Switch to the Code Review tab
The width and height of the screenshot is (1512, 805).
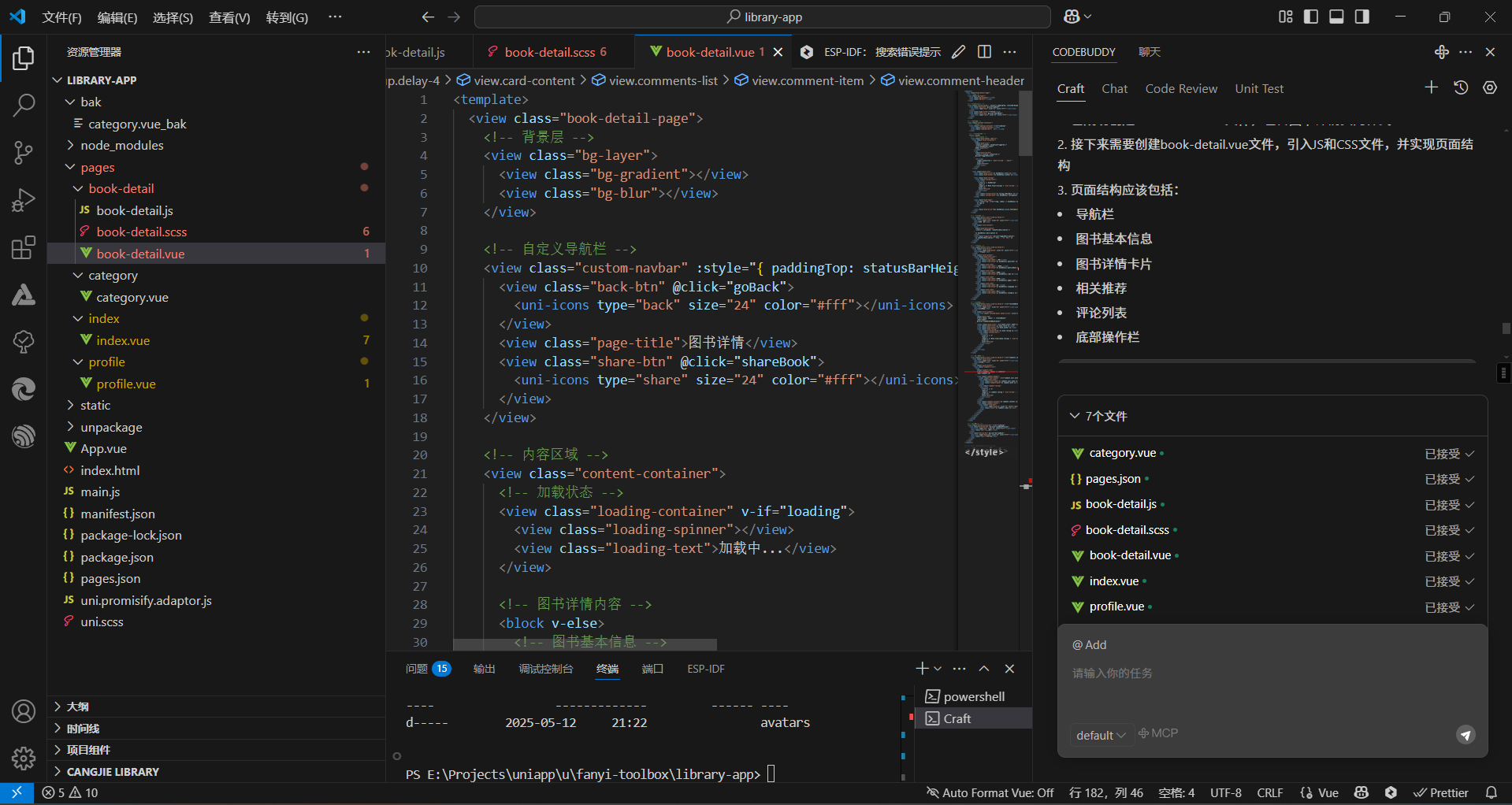point(1181,89)
